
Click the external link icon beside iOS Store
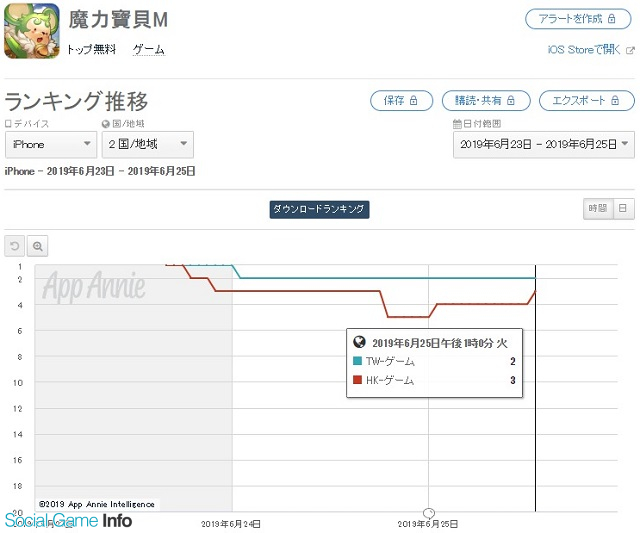point(630,50)
